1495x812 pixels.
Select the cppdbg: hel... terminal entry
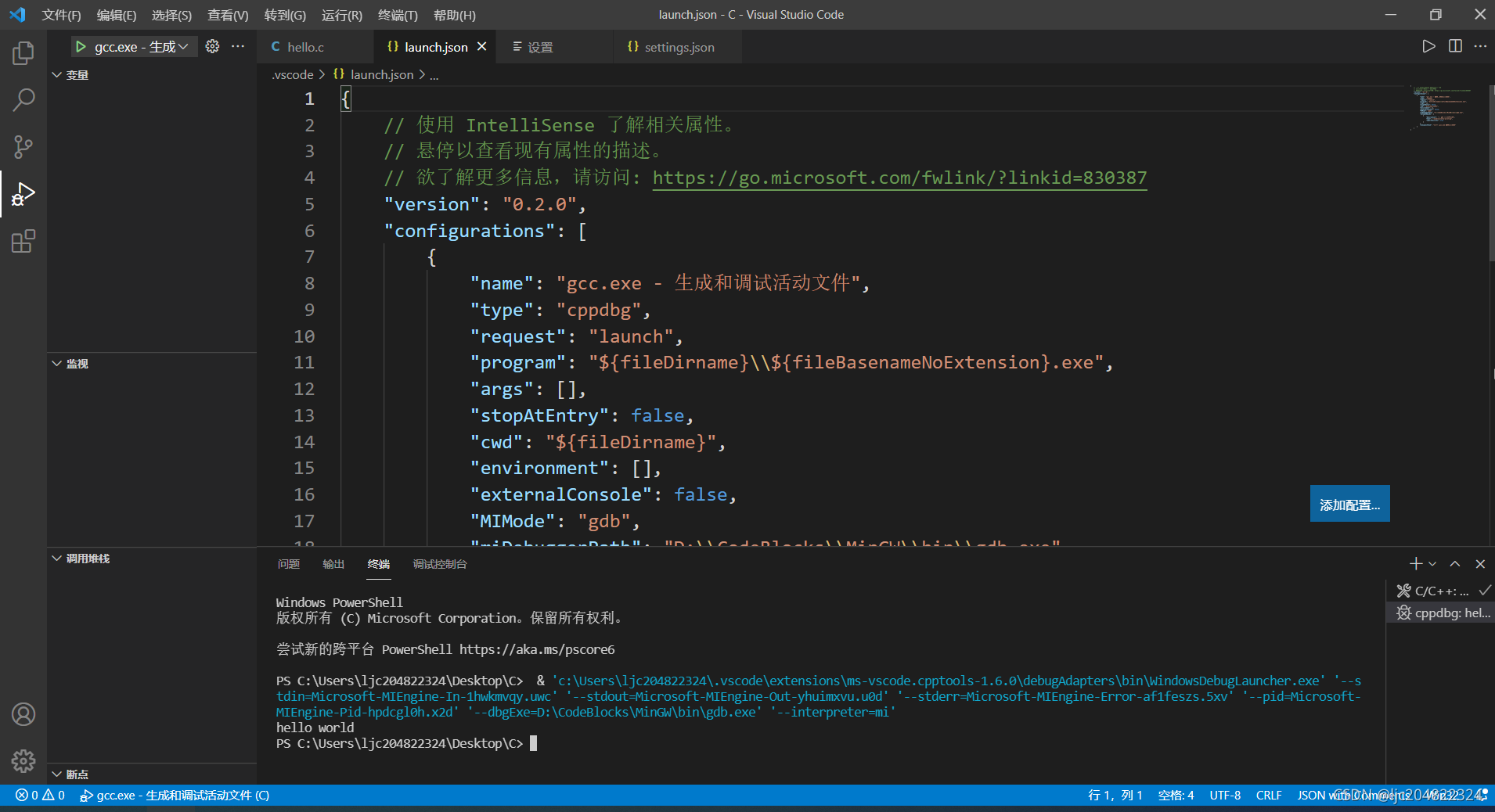point(1439,613)
